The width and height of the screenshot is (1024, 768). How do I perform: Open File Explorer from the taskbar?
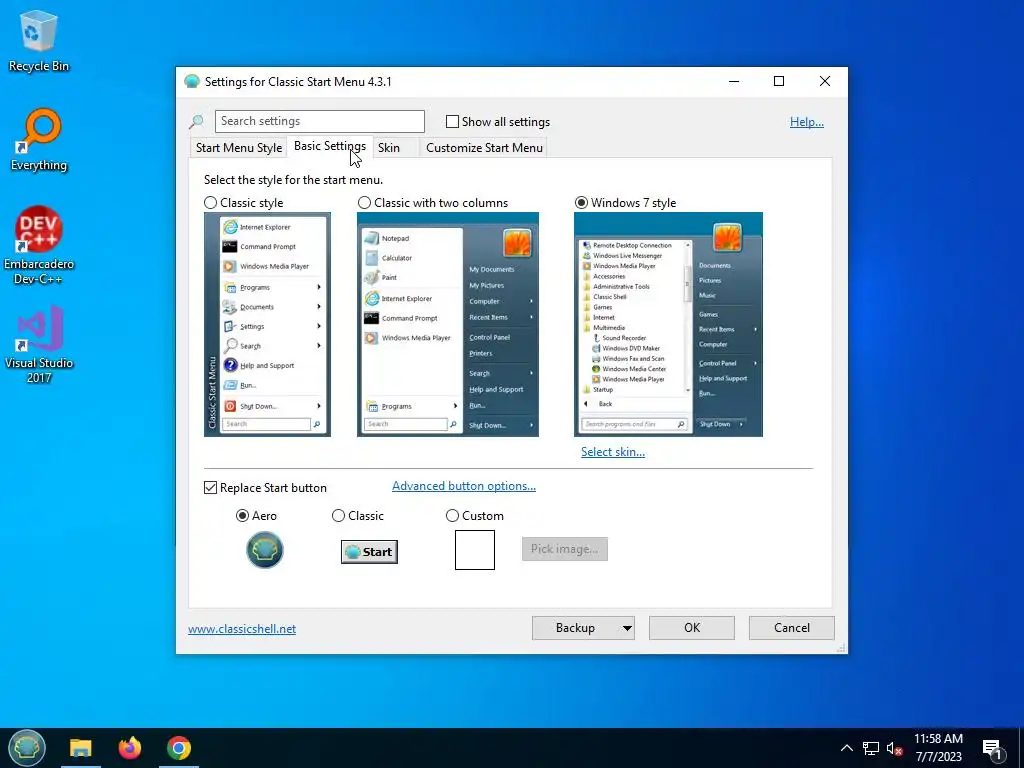(81, 748)
